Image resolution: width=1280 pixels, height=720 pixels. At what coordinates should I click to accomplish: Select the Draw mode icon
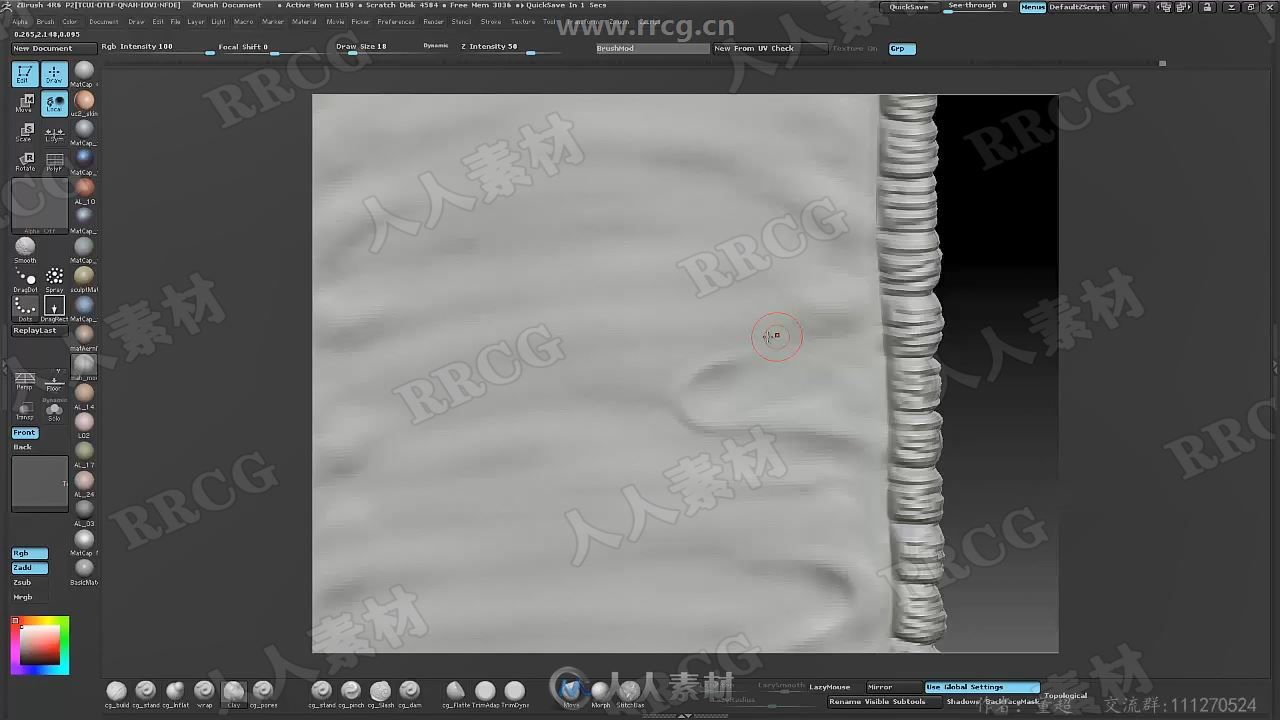click(54, 74)
